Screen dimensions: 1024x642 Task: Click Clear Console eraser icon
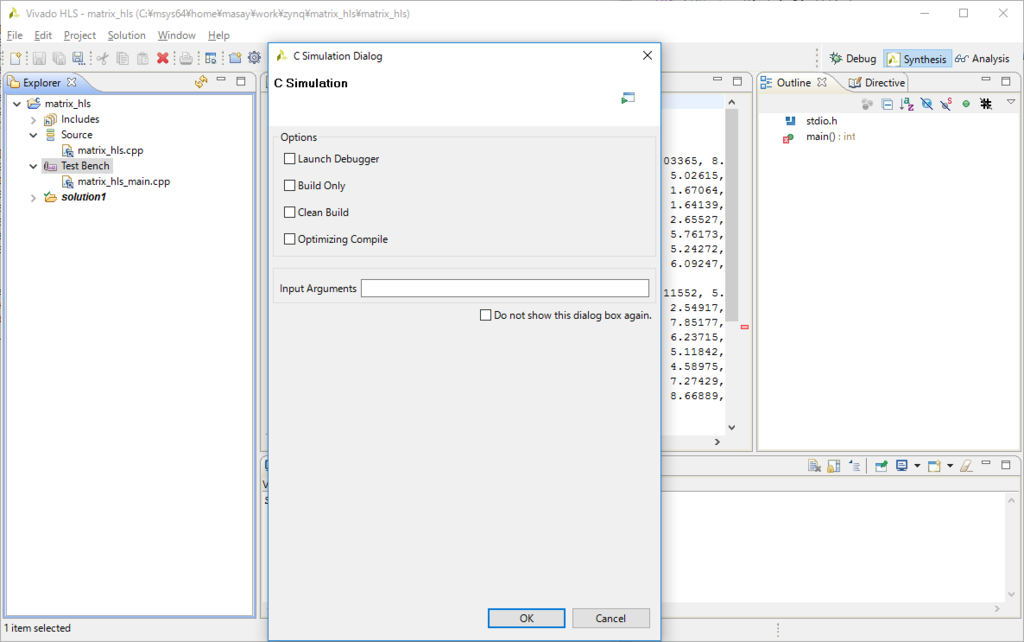pos(966,466)
